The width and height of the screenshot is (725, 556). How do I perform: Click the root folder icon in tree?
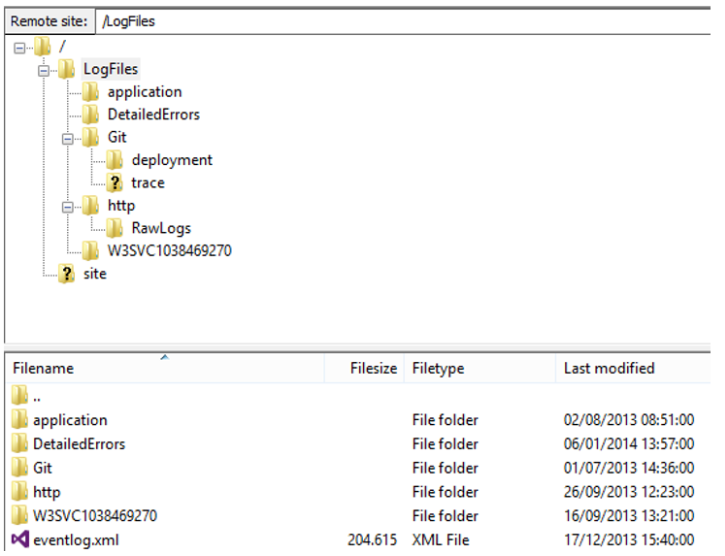(x=43, y=47)
